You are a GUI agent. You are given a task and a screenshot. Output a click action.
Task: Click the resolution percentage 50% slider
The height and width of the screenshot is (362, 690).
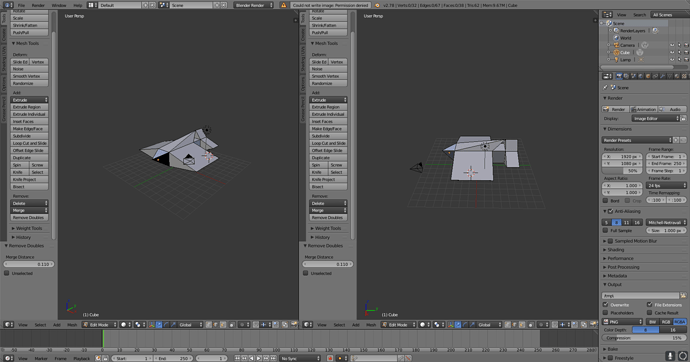tap(622, 171)
